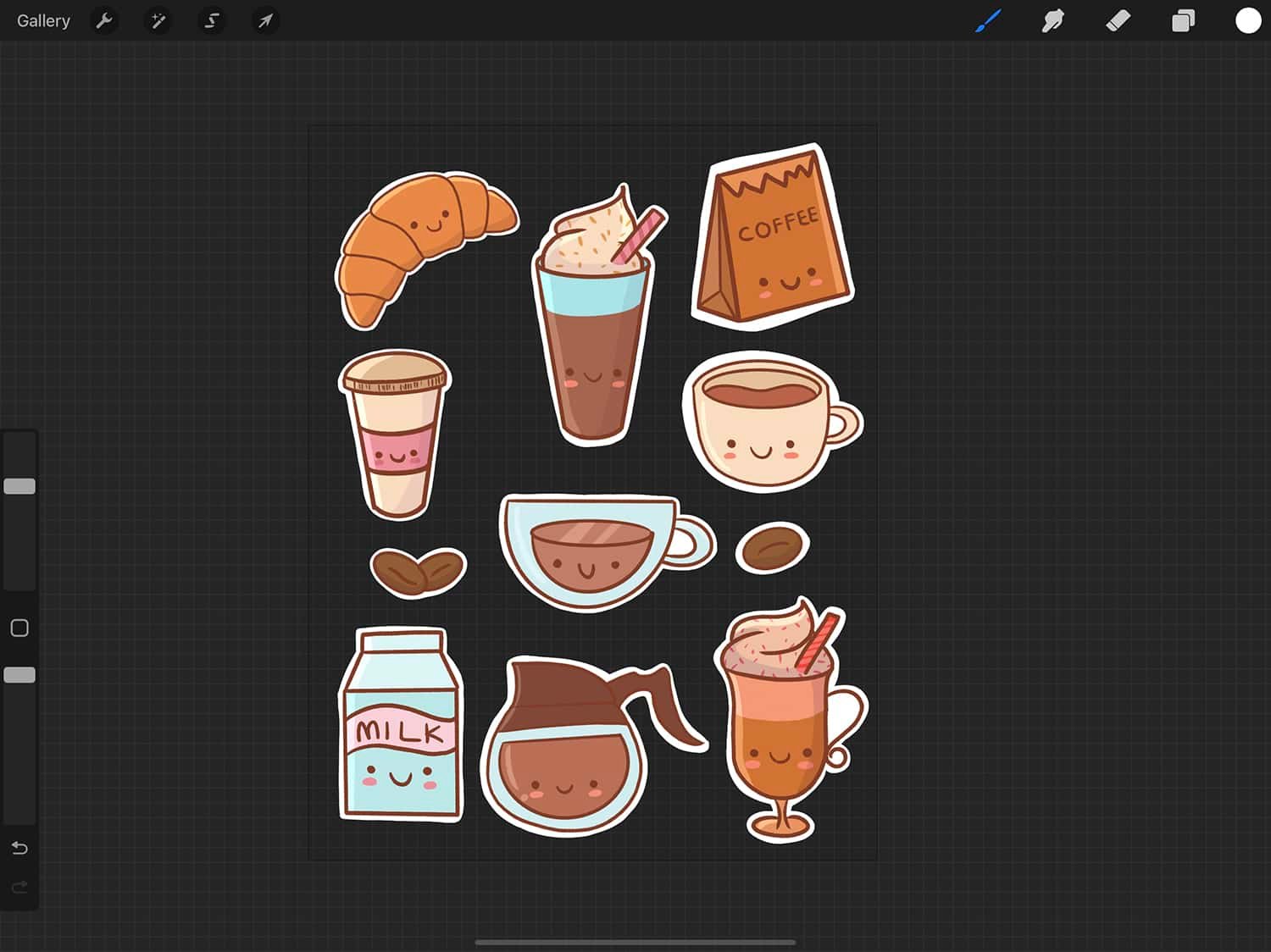This screenshot has height=952, width=1271.
Task: Select the Paintbrush tool
Action: [x=988, y=20]
